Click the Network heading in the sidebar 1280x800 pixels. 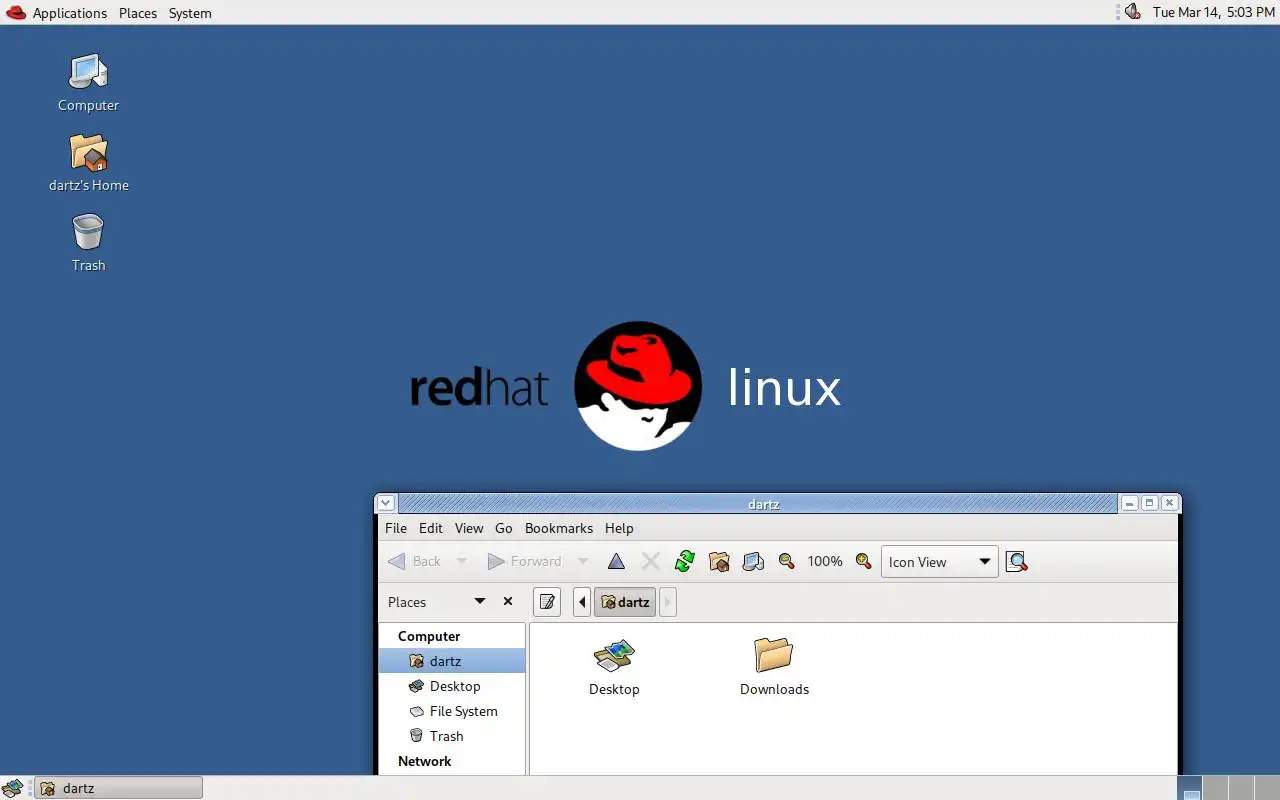tap(425, 761)
